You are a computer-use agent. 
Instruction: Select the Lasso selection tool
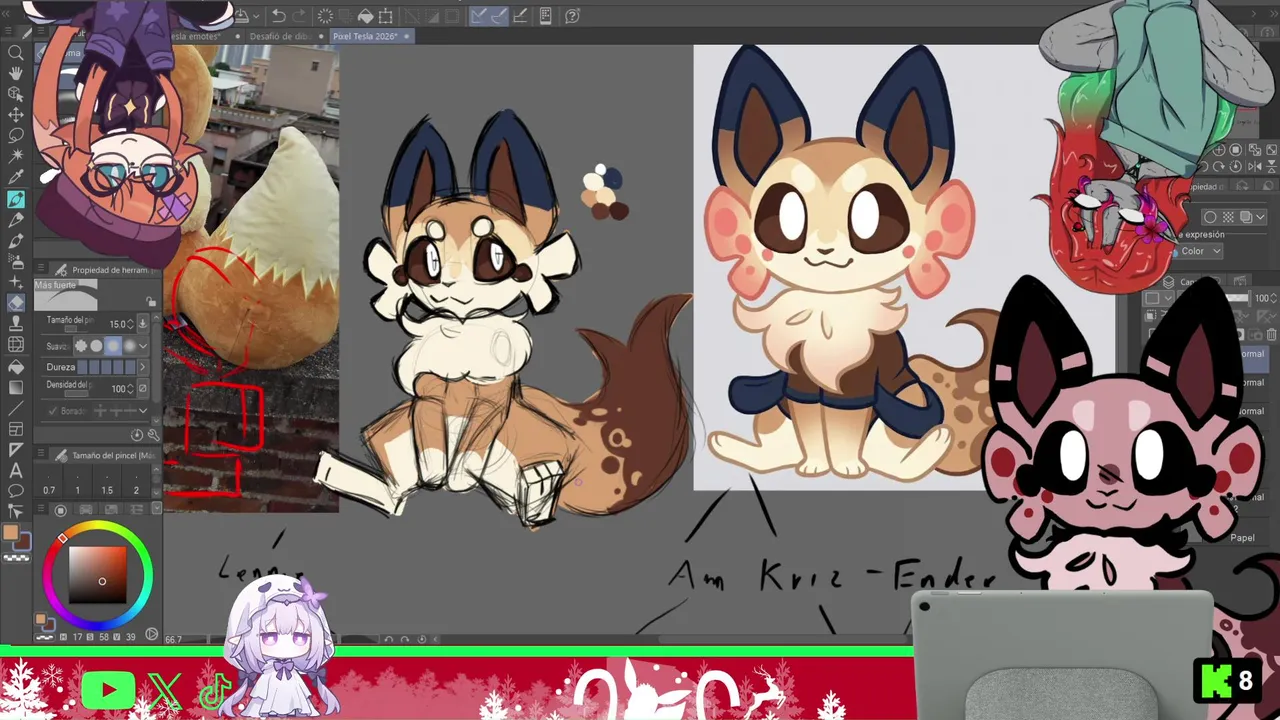pos(16,135)
